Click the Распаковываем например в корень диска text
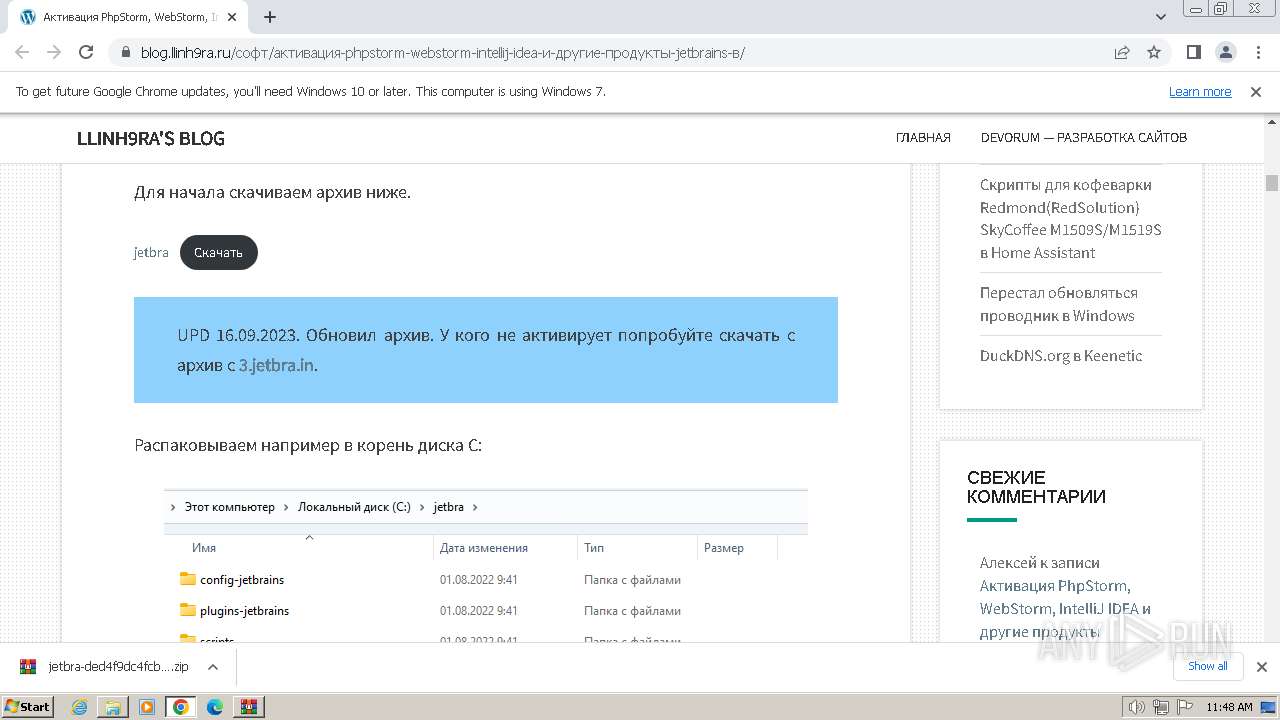 [308, 445]
